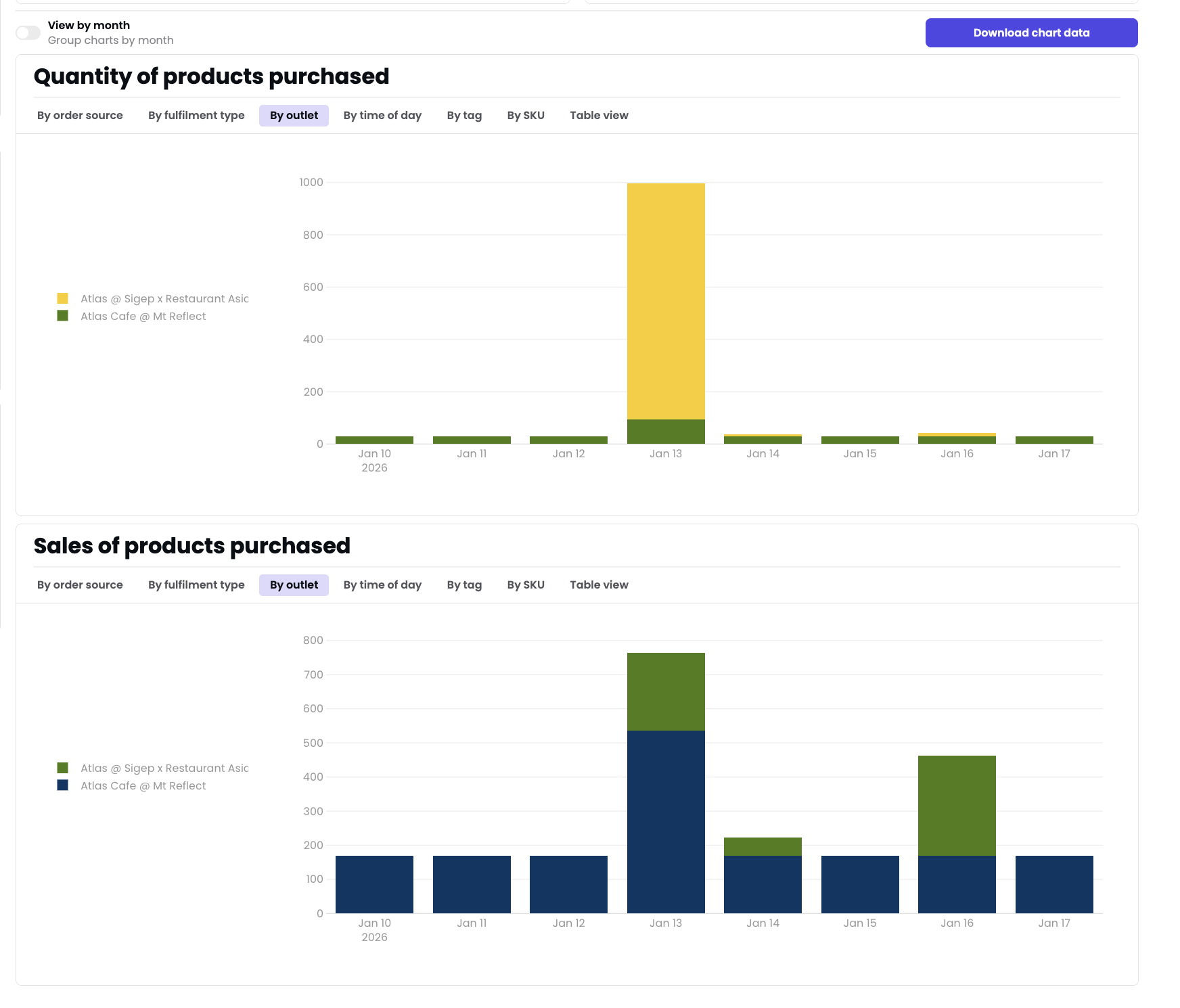Image resolution: width=1180 pixels, height=1008 pixels.
Task: Select By fulfilment type in quantity chart
Action: 196,115
